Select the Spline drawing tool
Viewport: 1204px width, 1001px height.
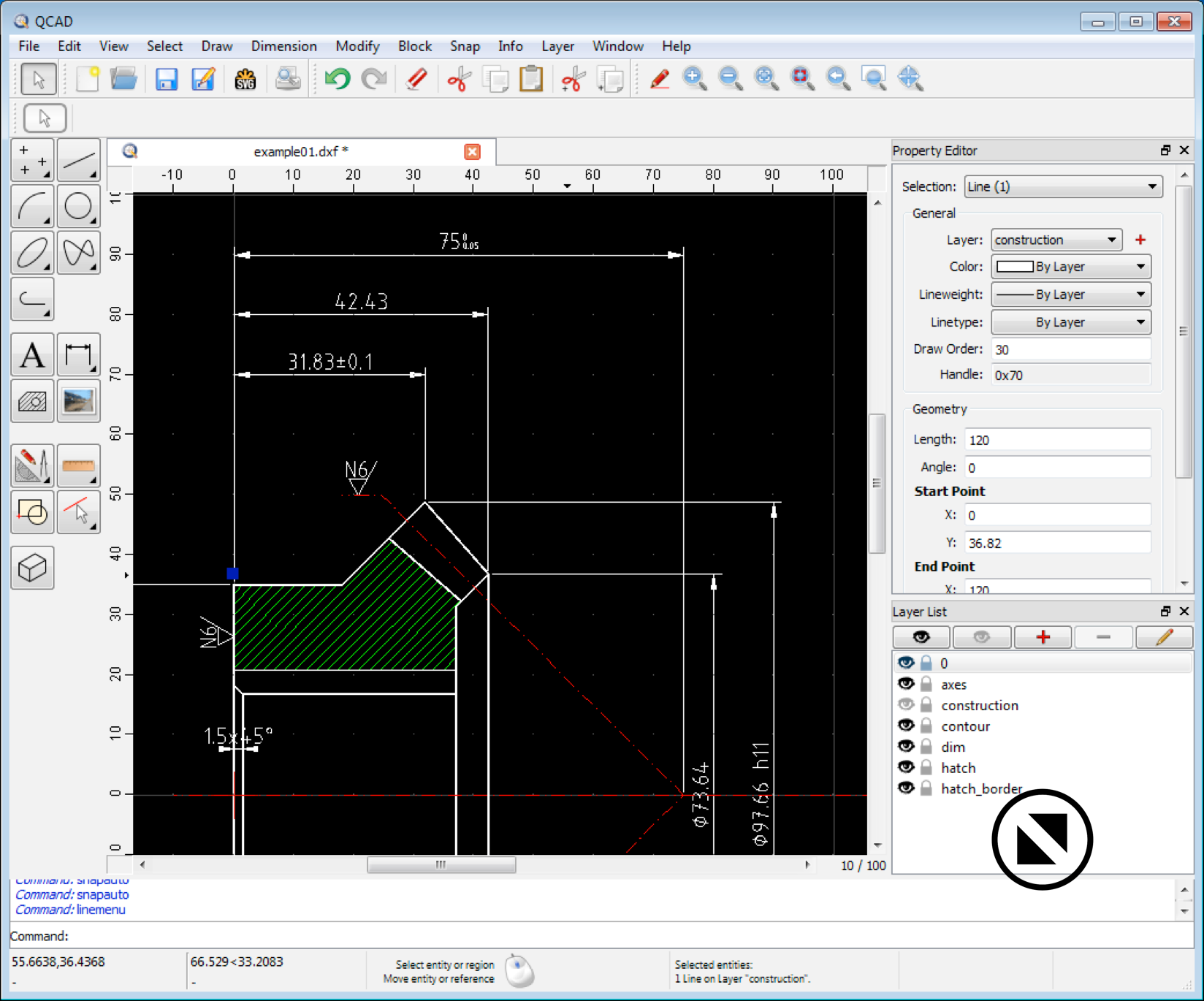coord(78,253)
